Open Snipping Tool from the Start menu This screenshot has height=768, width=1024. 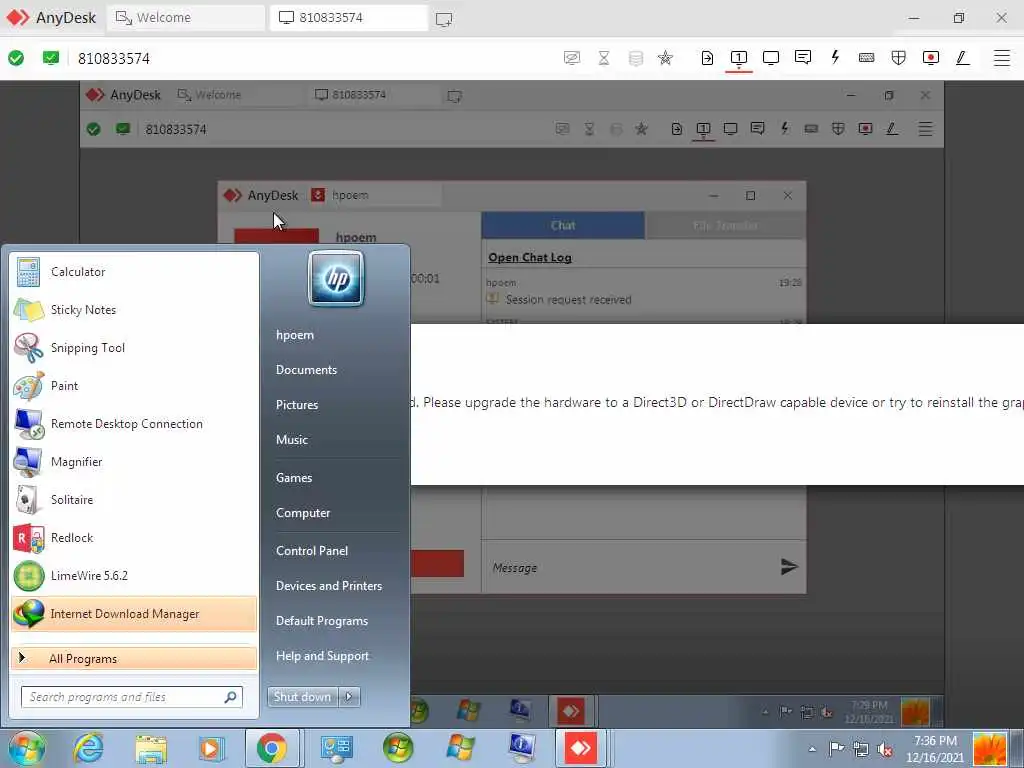coord(134,347)
